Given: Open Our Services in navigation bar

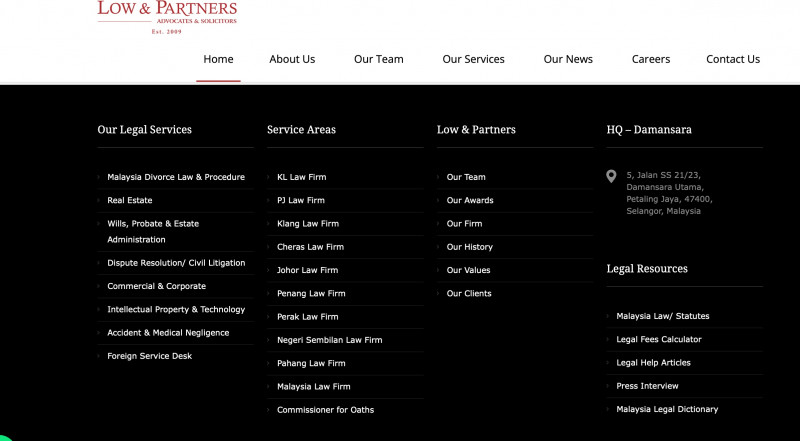Looking at the screenshot, I should pos(473,59).
